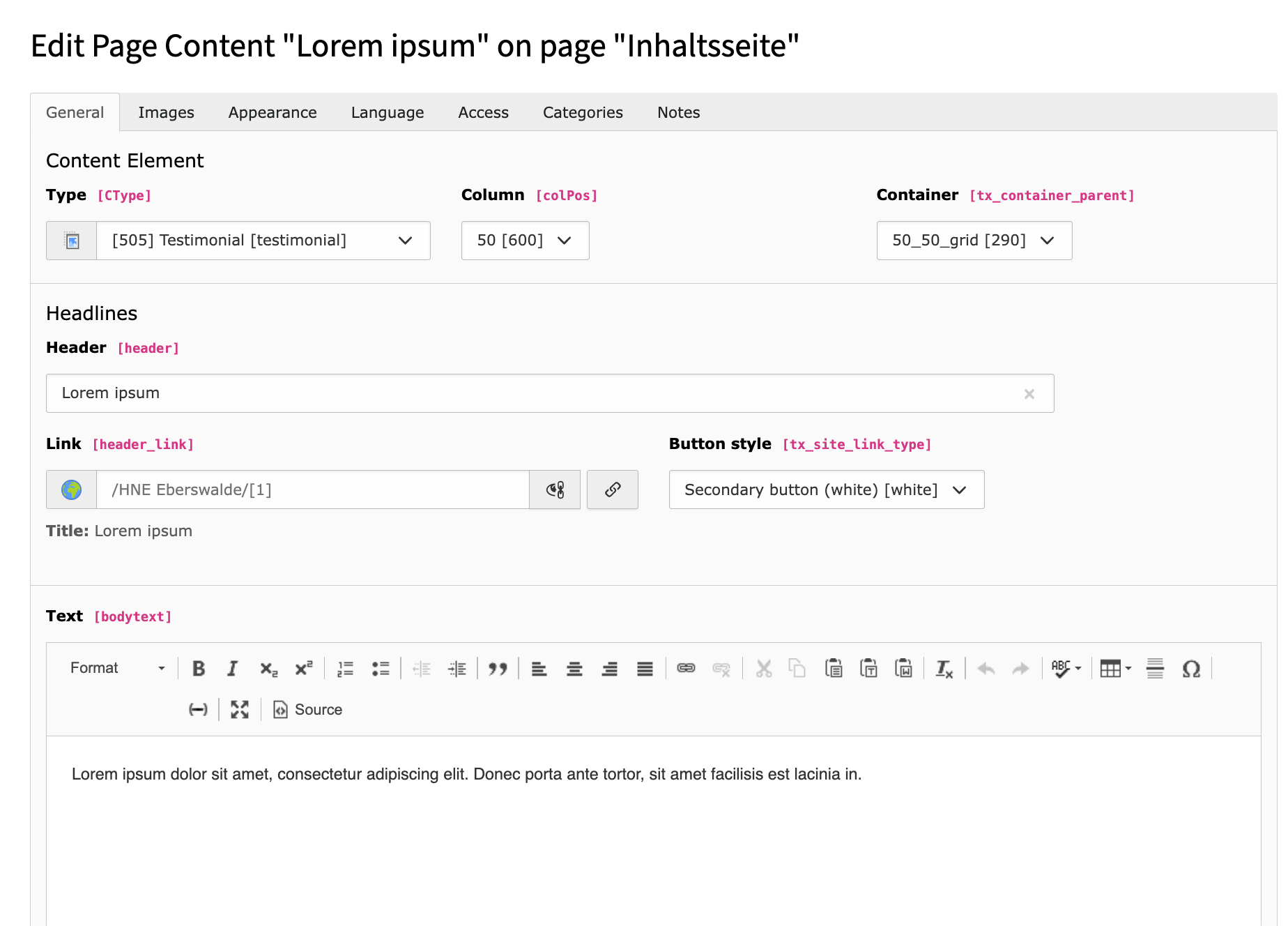Apply Italic formatting in the editor
The width and height of the screenshot is (1288, 926).
pos(233,669)
